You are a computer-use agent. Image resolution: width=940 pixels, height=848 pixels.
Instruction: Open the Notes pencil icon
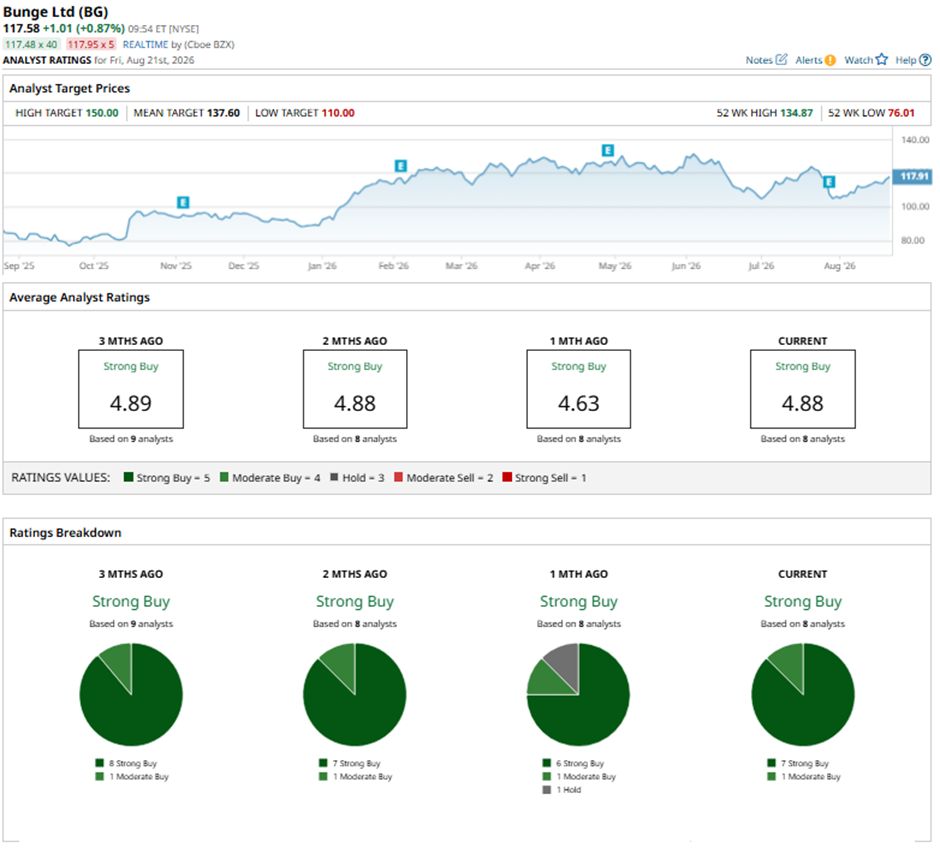point(781,59)
